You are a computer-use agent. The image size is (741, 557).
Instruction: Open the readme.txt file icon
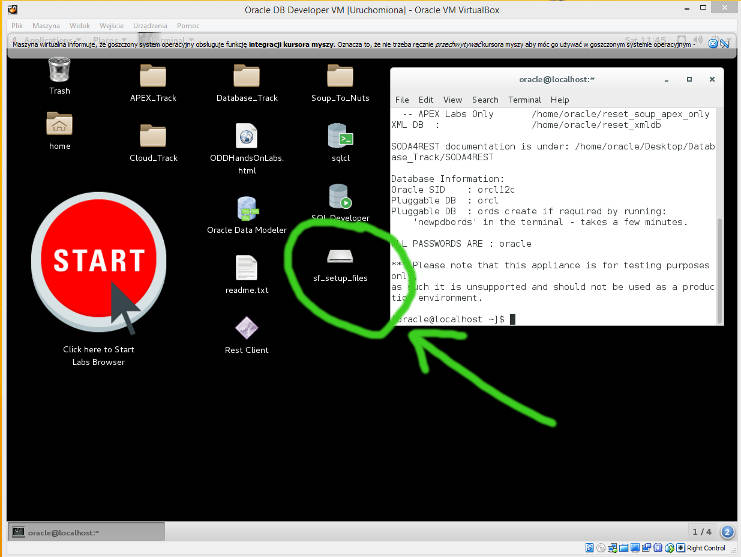point(247,268)
